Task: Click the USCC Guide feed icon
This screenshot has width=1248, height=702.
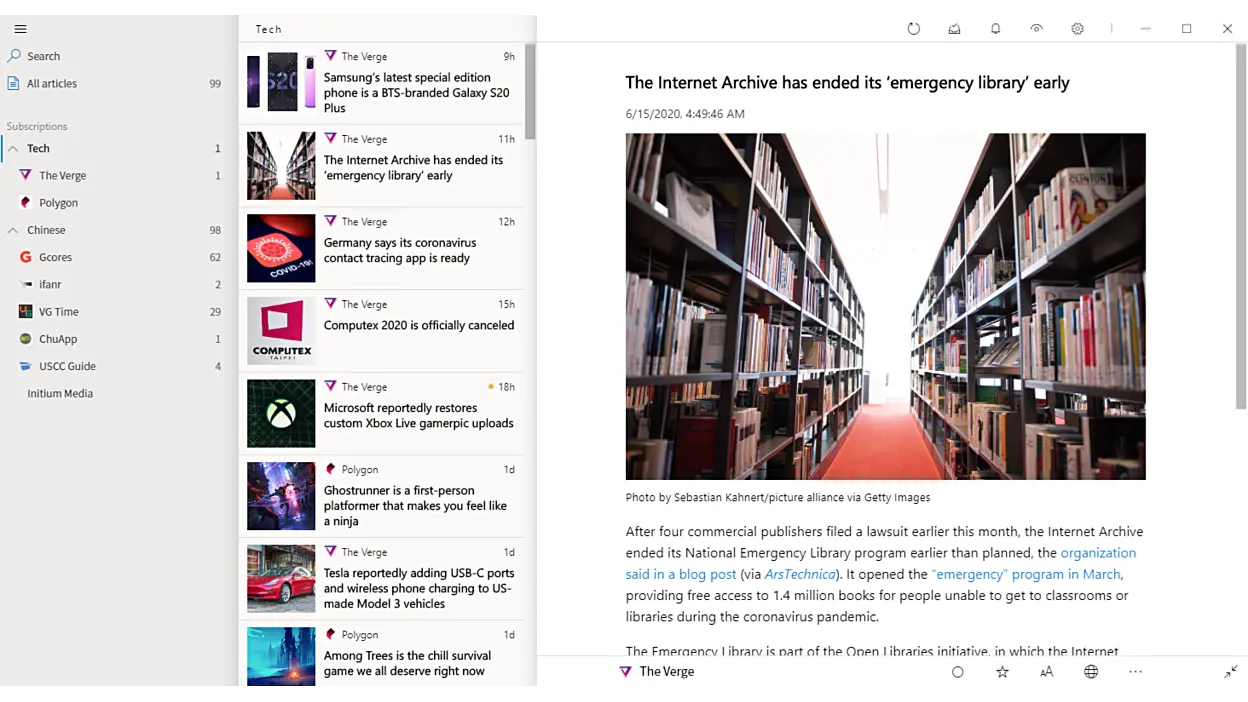Action: (x=26, y=366)
